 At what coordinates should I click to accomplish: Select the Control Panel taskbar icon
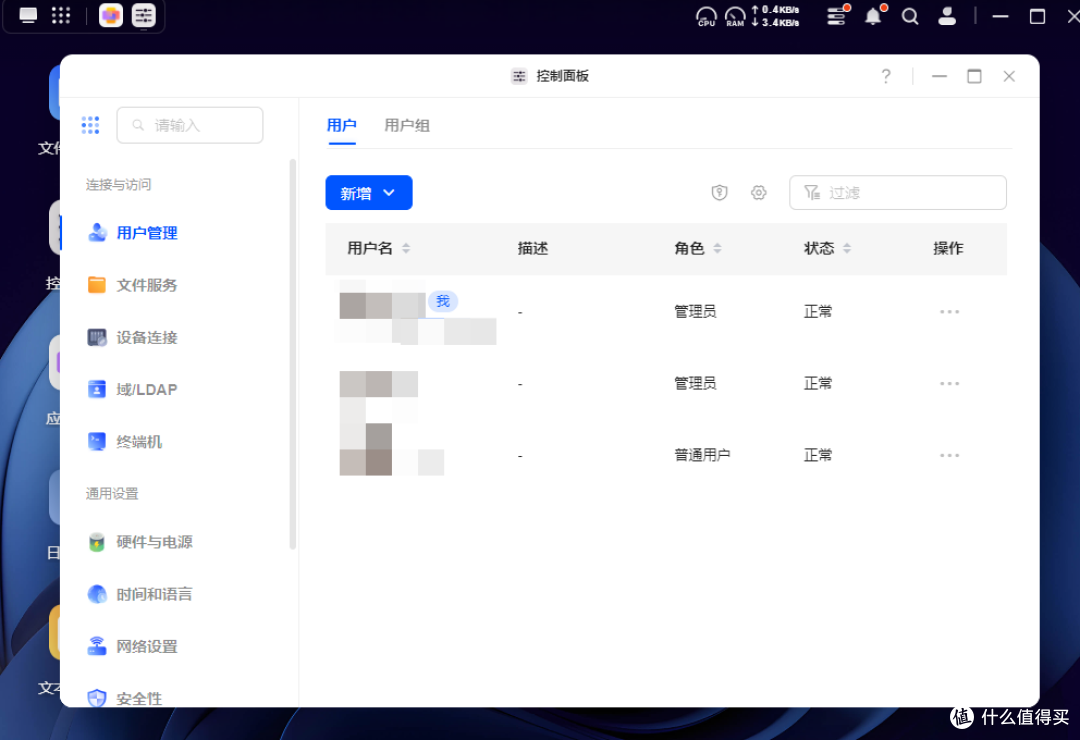coord(143,15)
